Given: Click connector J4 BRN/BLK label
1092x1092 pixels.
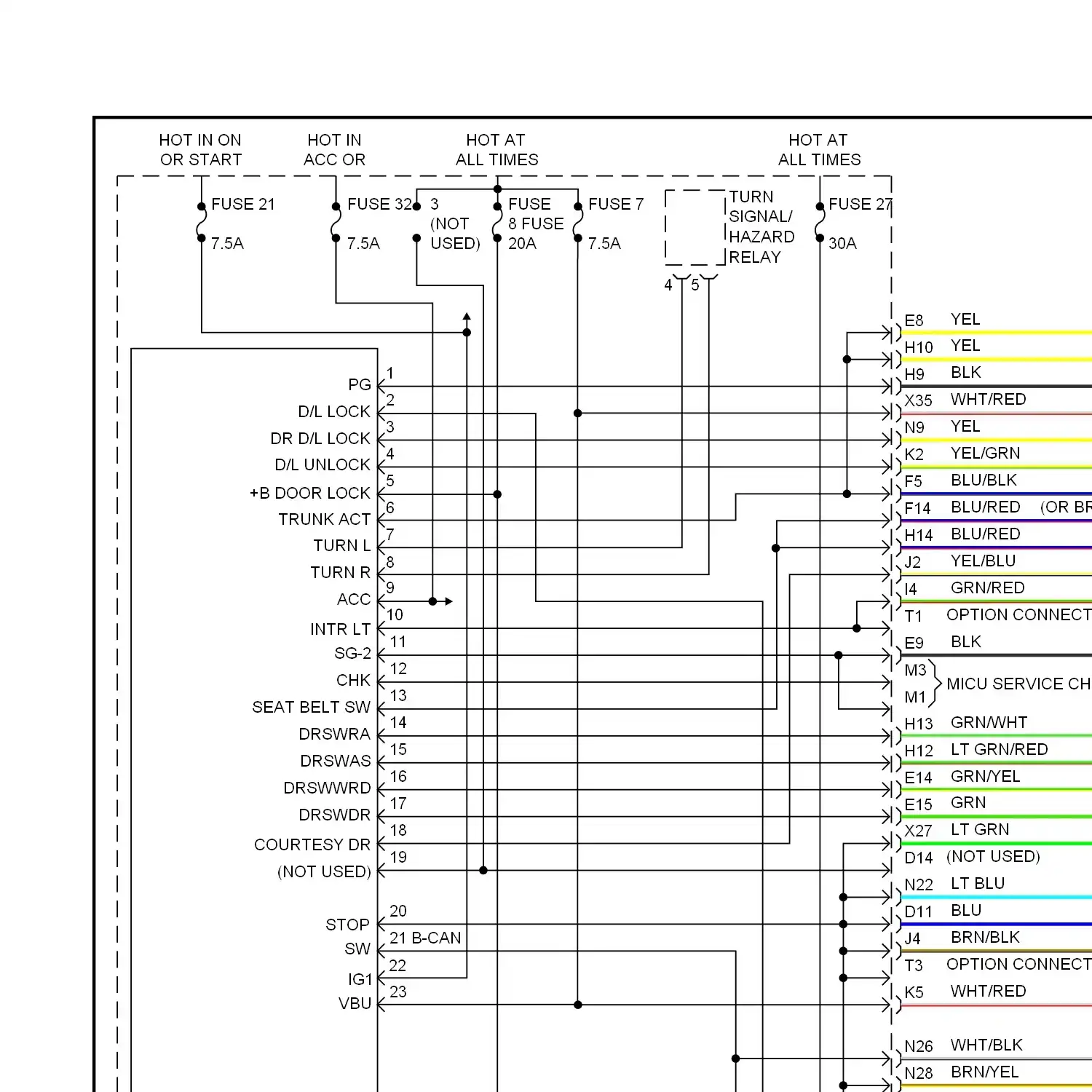Looking at the screenshot, I should coord(962,938).
